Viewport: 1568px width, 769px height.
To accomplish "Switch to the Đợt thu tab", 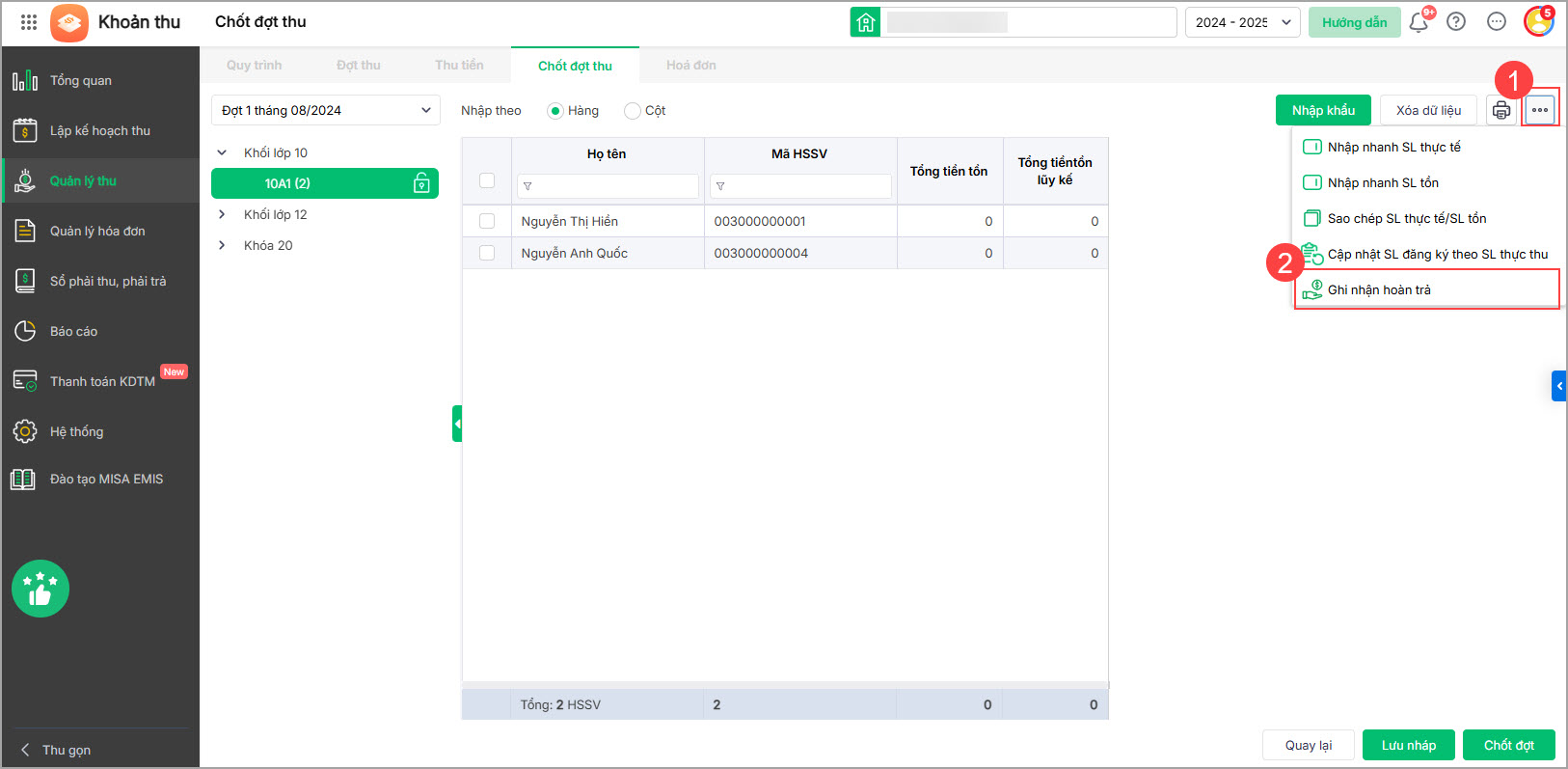I will coord(359,66).
